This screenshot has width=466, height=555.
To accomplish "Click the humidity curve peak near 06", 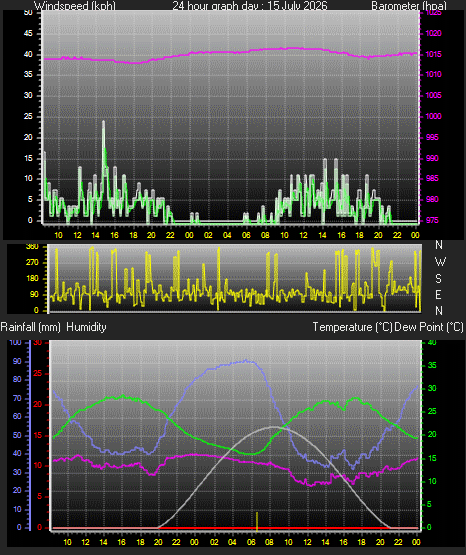I will 246,361.
